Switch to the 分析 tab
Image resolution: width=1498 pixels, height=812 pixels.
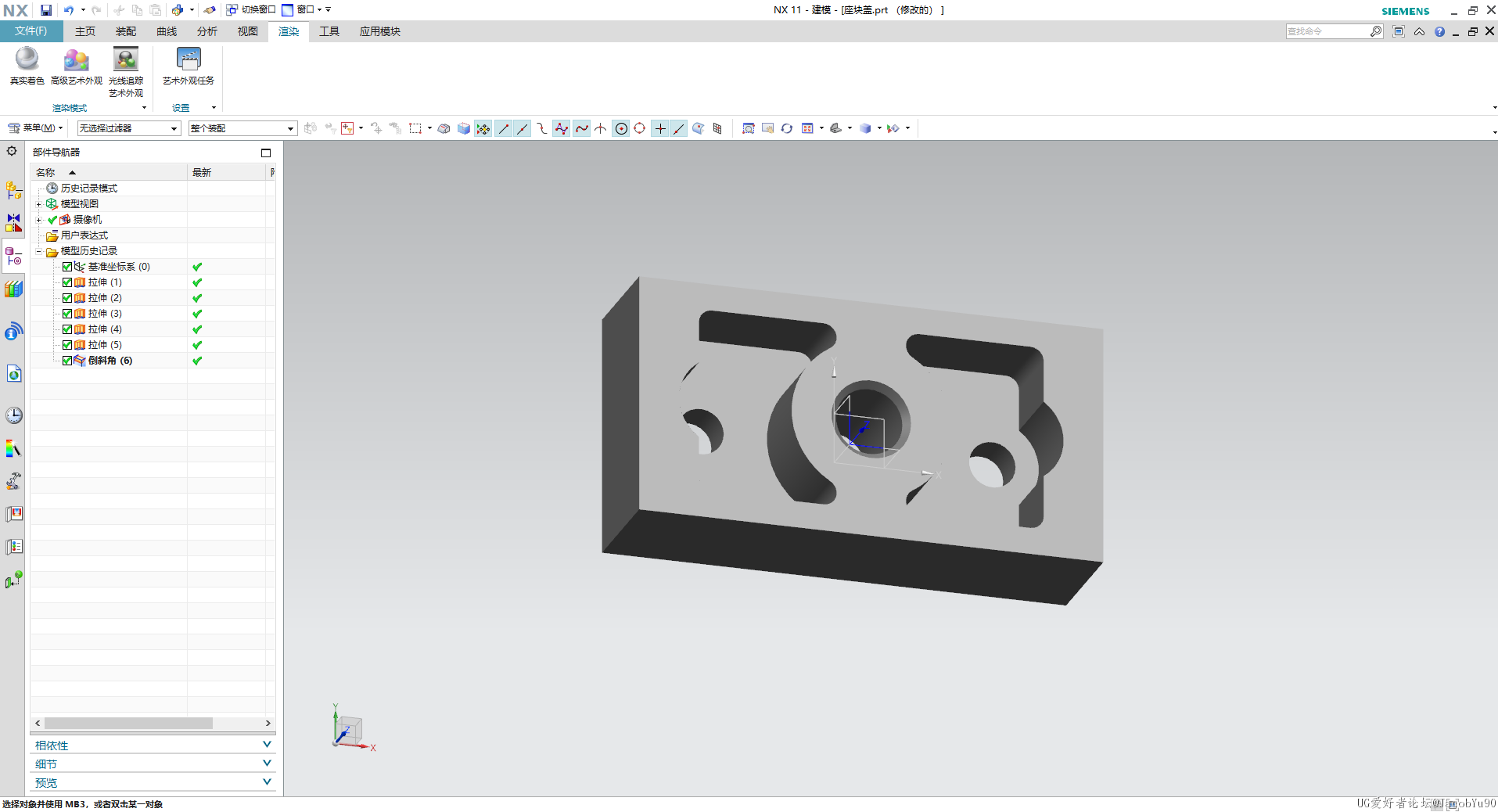click(x=207, y=31)
